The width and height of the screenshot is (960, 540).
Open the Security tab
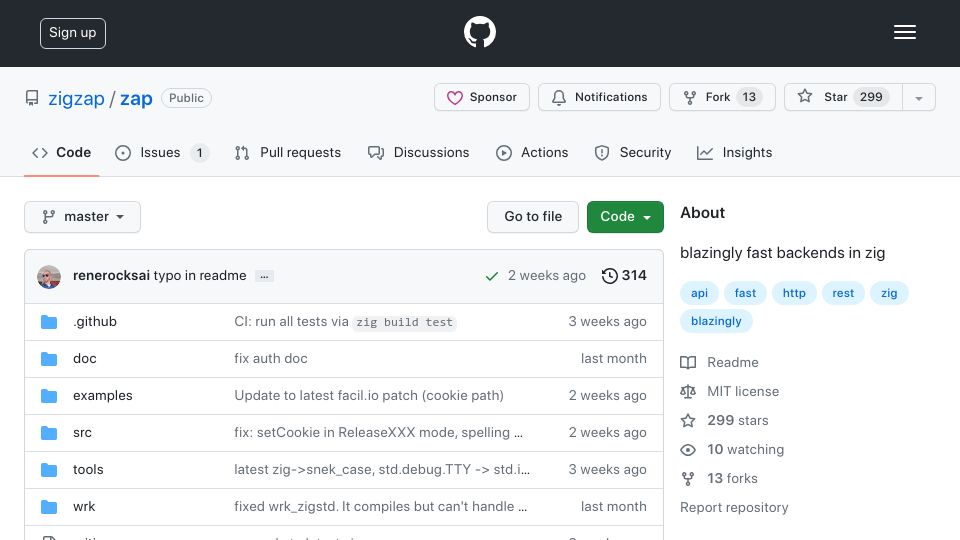click(632, 152)
